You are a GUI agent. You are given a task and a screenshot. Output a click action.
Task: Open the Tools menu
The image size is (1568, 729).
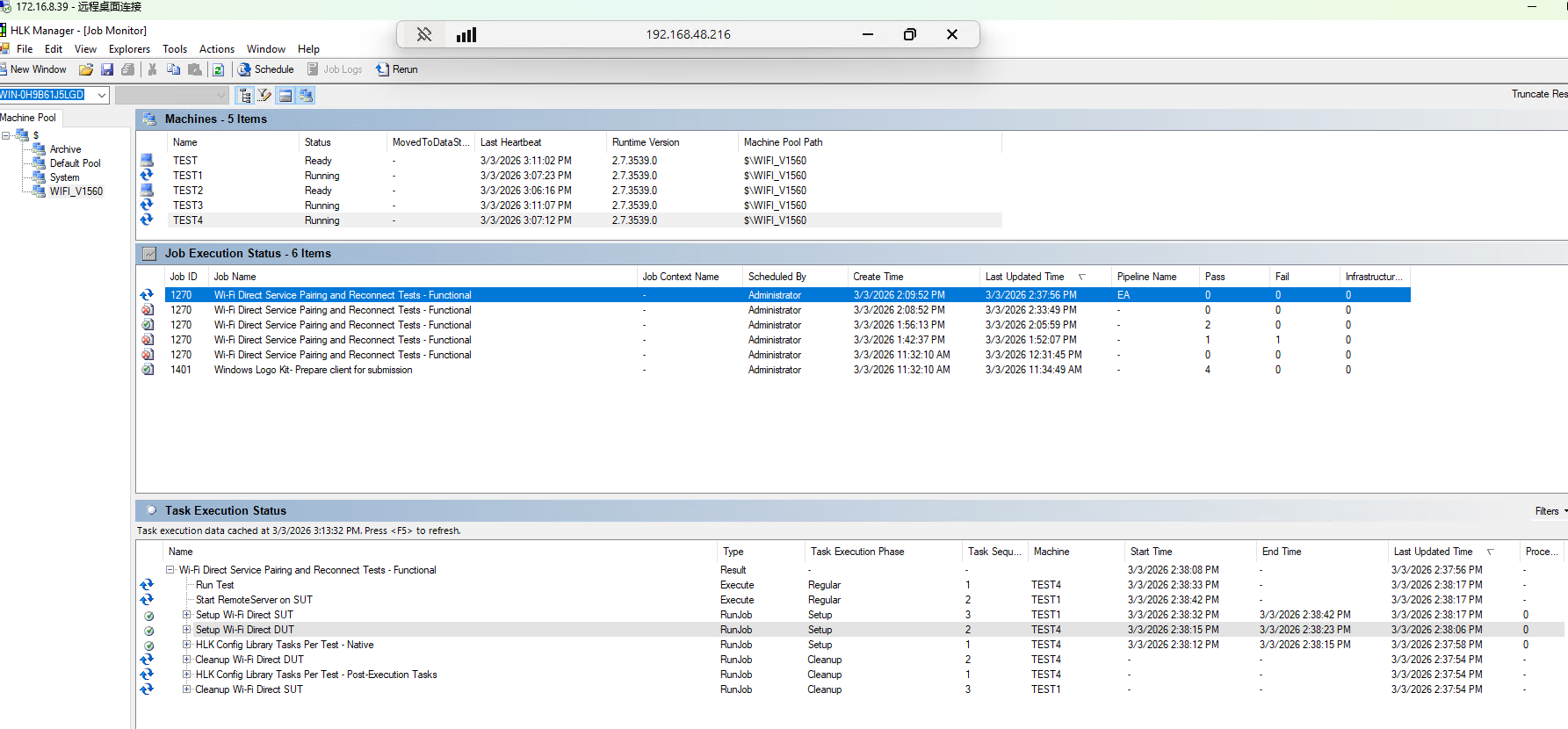click(x=175, y=49)
